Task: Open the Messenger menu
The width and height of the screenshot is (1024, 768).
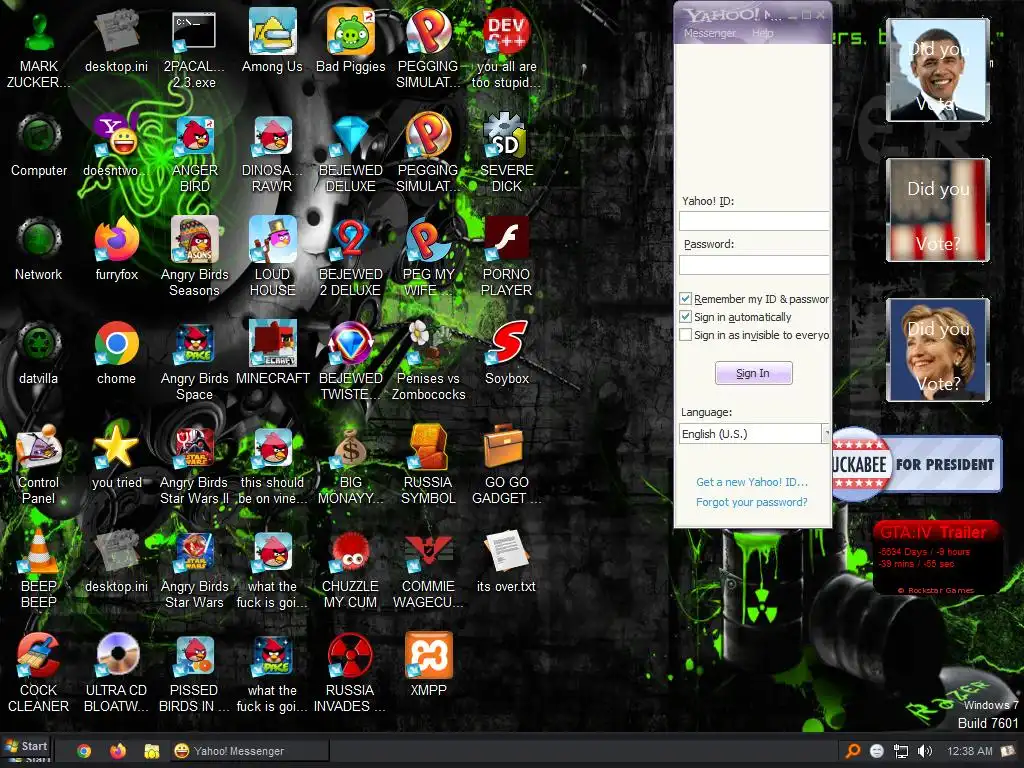Action: (710, 33)
